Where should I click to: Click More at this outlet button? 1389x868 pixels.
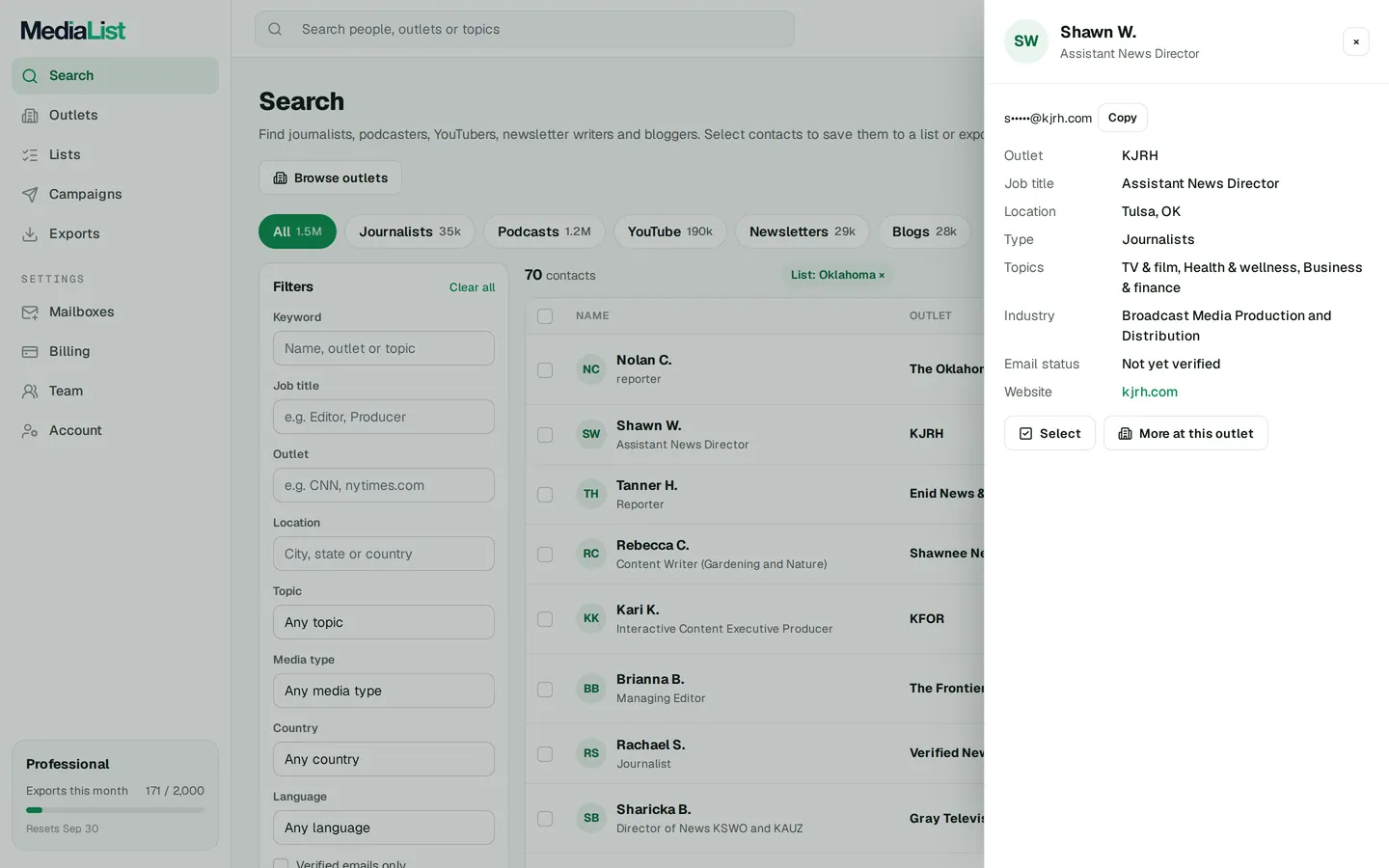pos(1185,433)
